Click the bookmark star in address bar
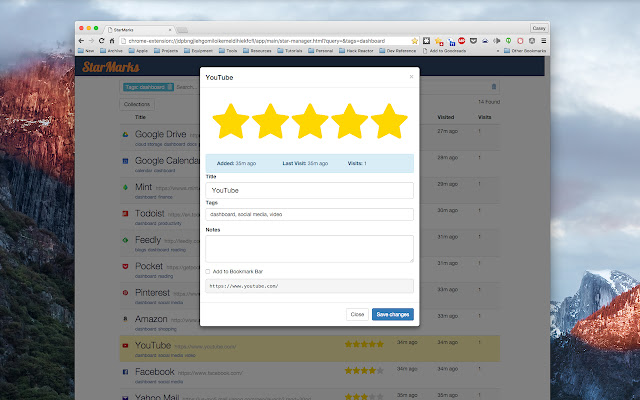 coord(415,41)
